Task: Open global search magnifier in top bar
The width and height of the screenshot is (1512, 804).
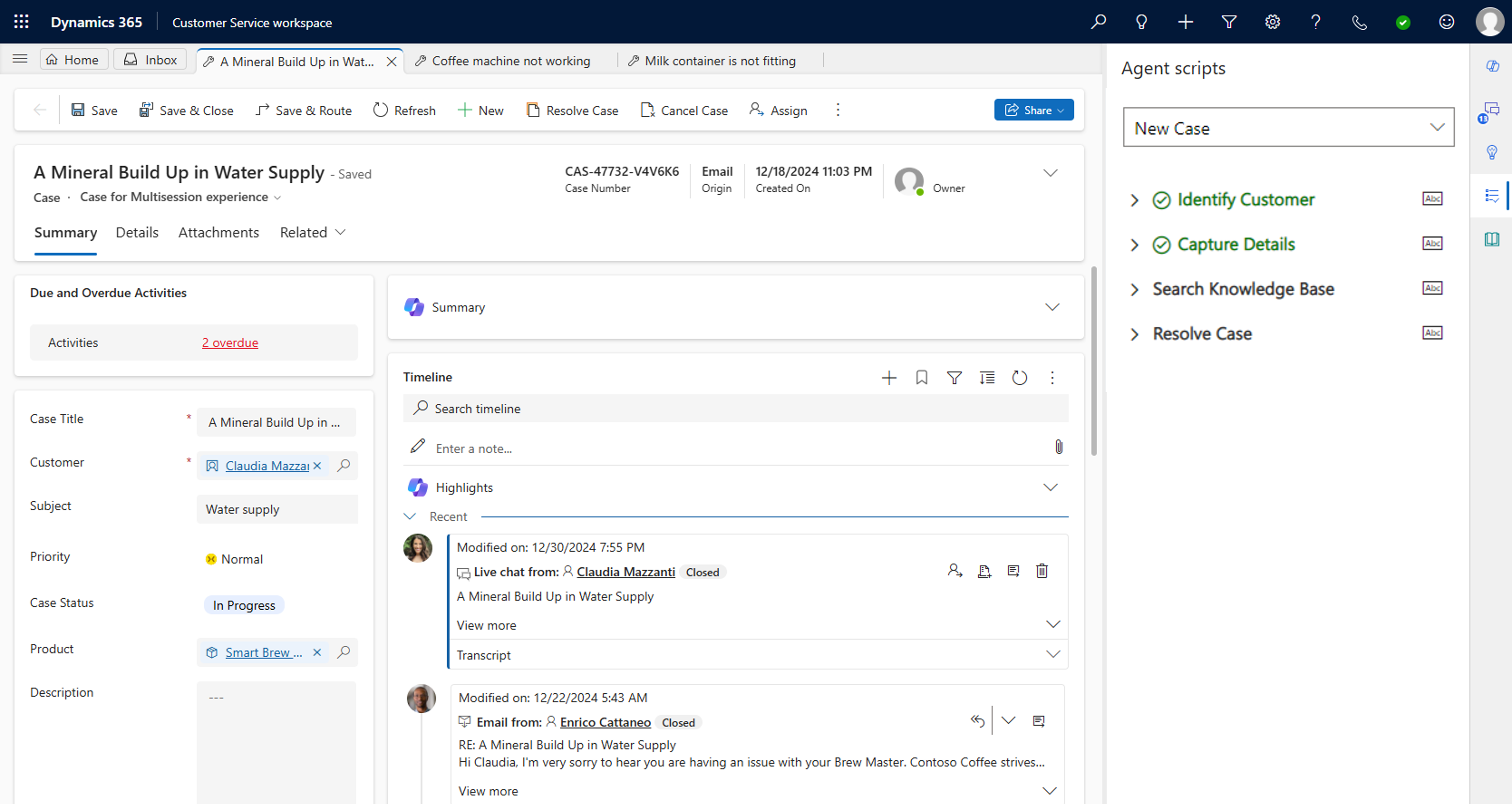Action: click(x=1098, y=22)
